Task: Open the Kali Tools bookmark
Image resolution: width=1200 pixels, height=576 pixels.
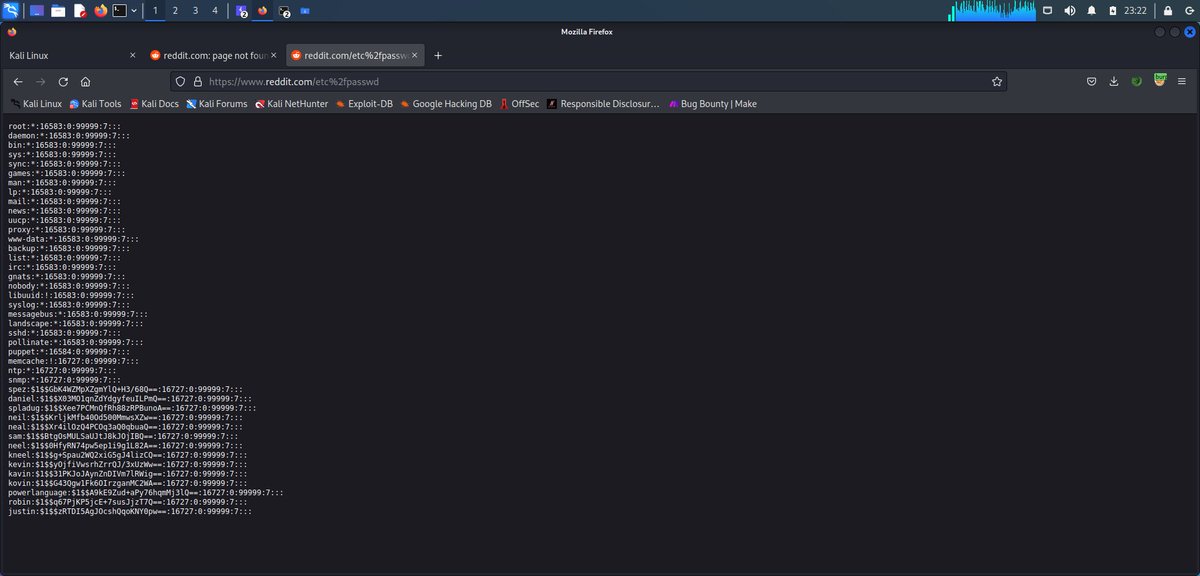Action: 95,104
